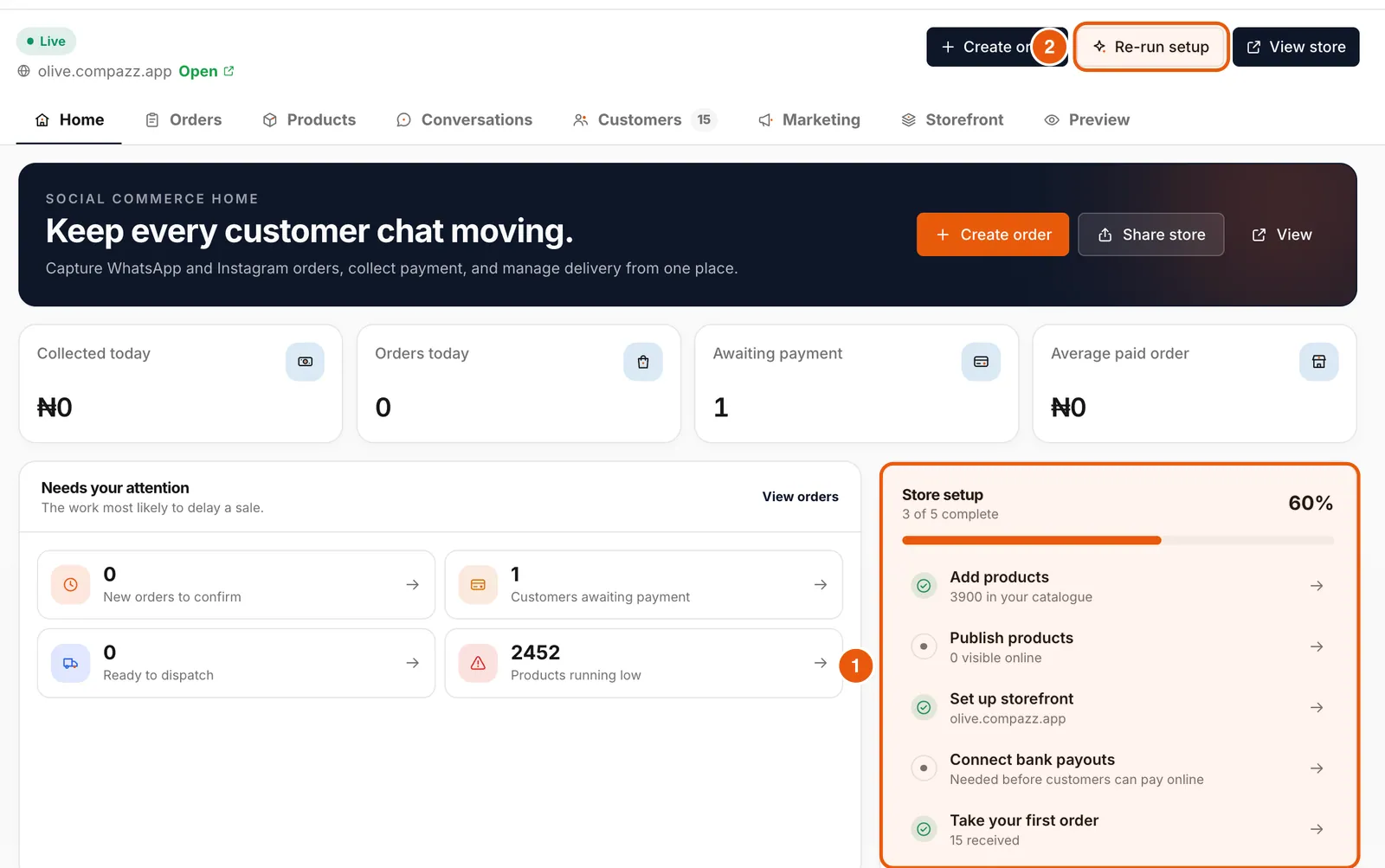Click the Average paid order store icon
This screenshot has width=1385, height=868.
pos(1319,362)
